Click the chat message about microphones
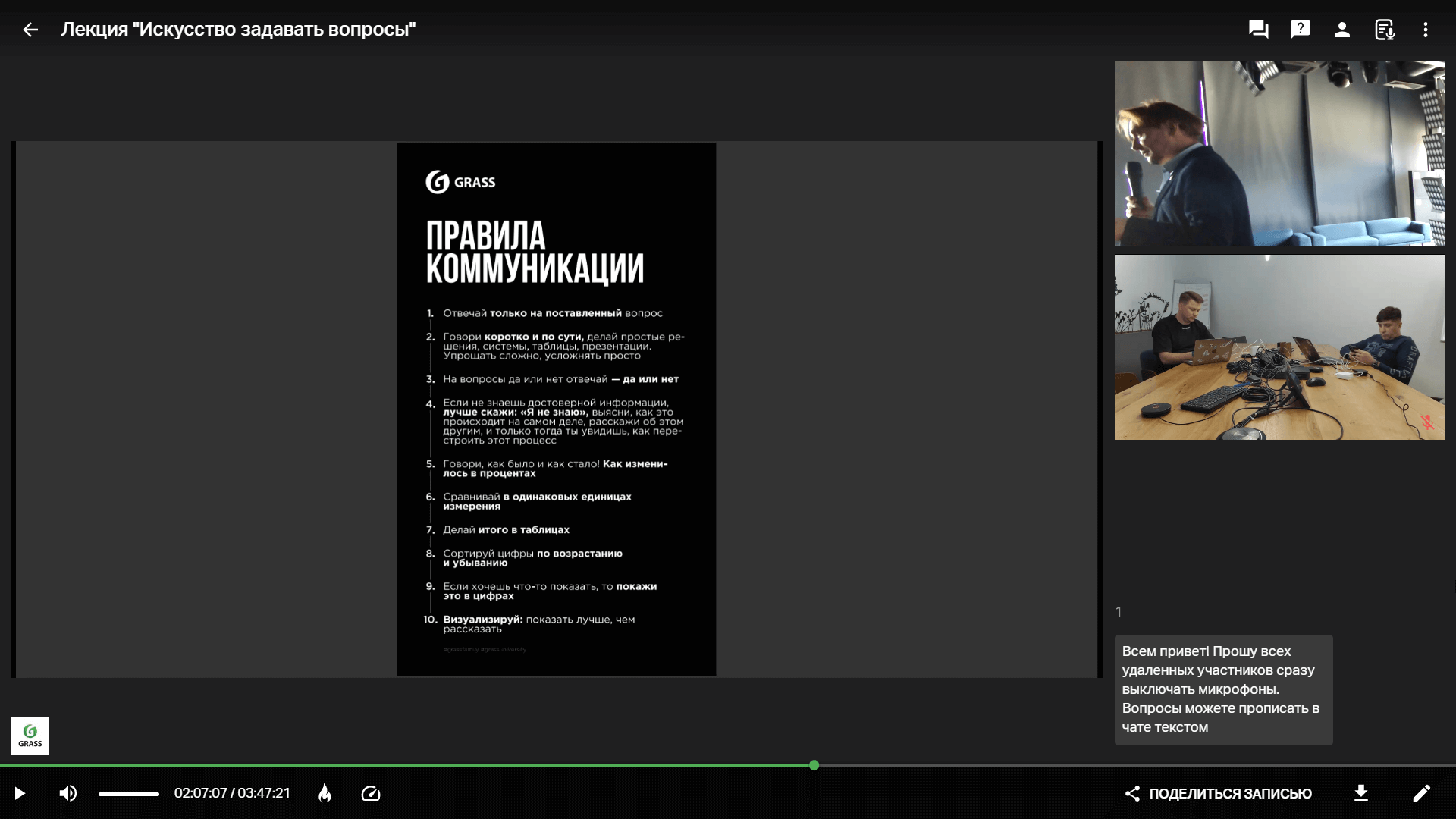1456x819 pixels. tap(1222, 689)
